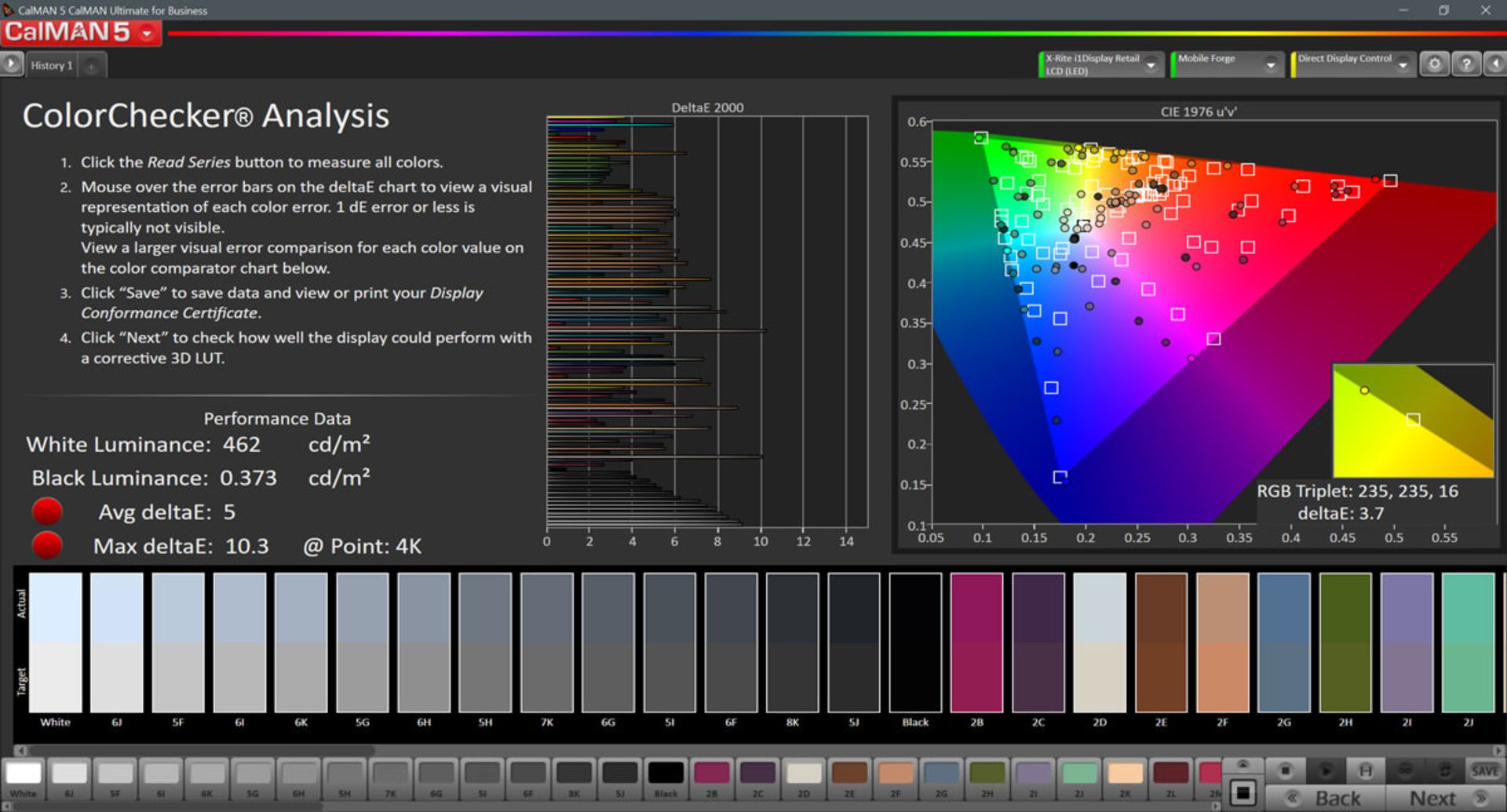Add a new history tab with plus
Image resolution: width=1507 pixels, height=812 pixels.
coord(91,67)
